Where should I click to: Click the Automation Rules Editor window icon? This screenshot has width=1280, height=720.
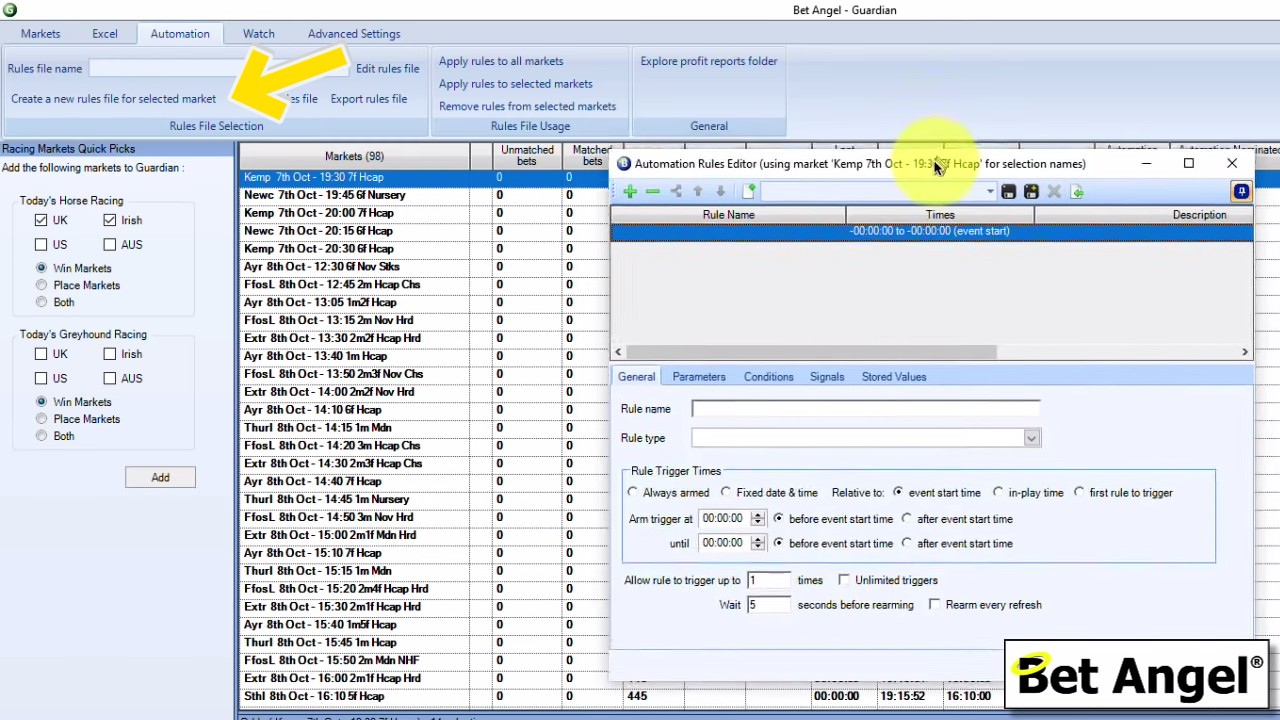[624, 164]
